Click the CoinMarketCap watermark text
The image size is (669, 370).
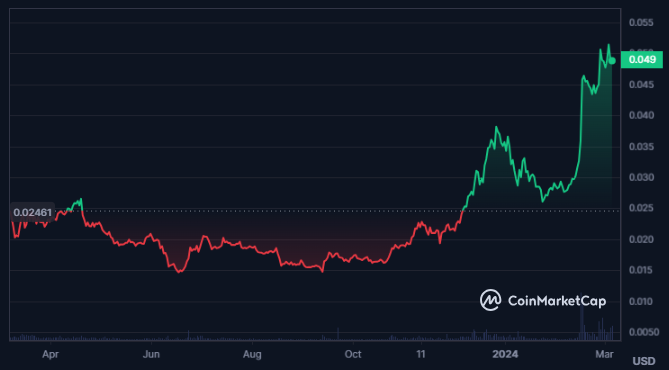557,301
